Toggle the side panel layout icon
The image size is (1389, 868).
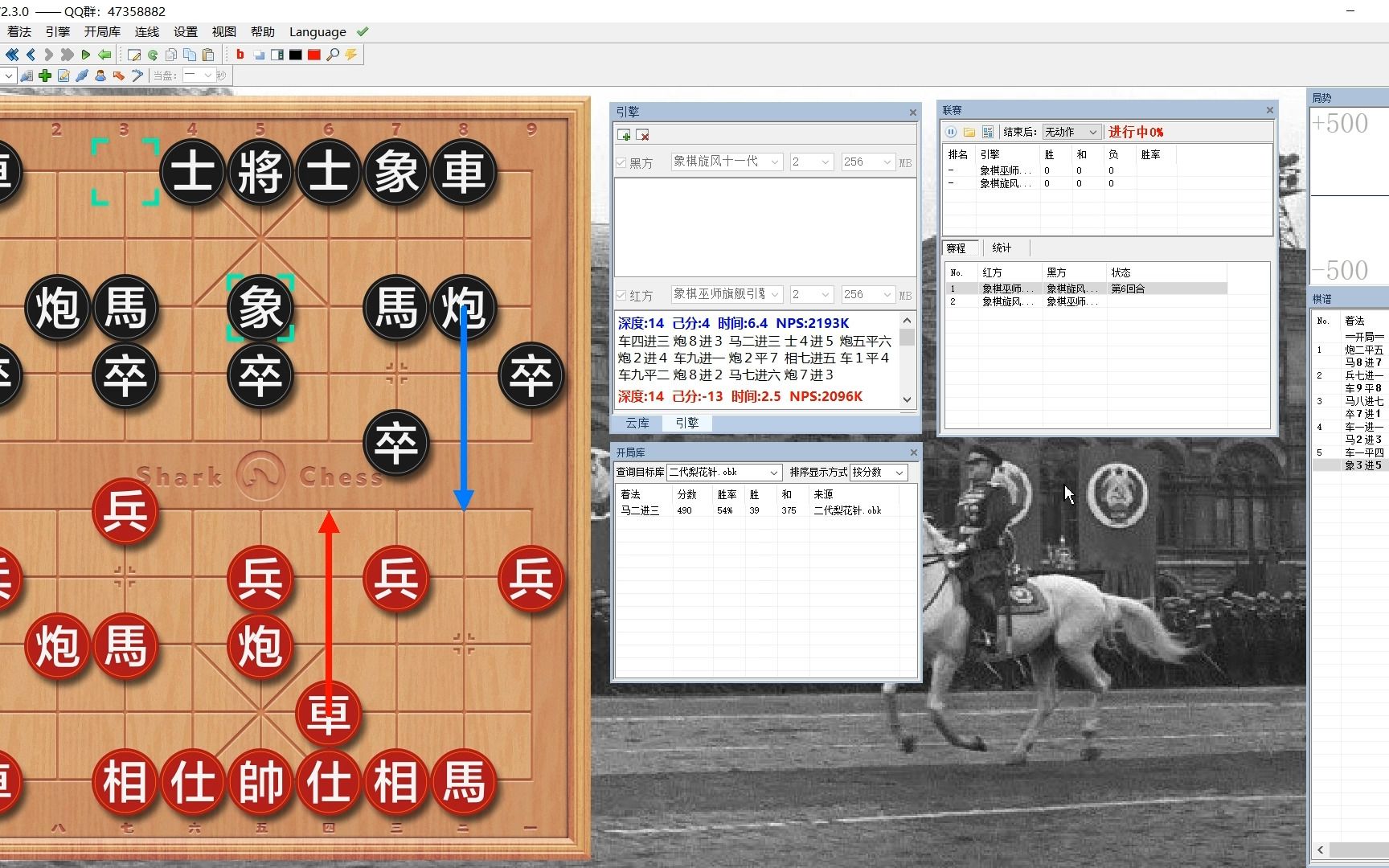[x=277, y=55]
